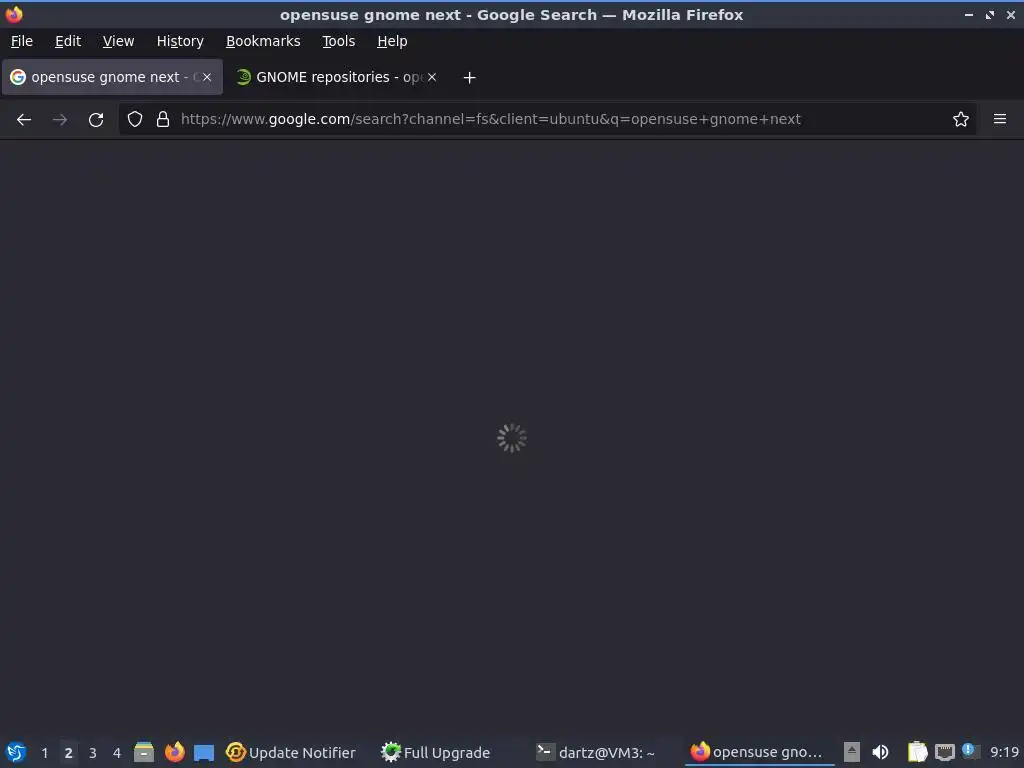
Task: Open the Edit menu
Action: click(68, 41)
